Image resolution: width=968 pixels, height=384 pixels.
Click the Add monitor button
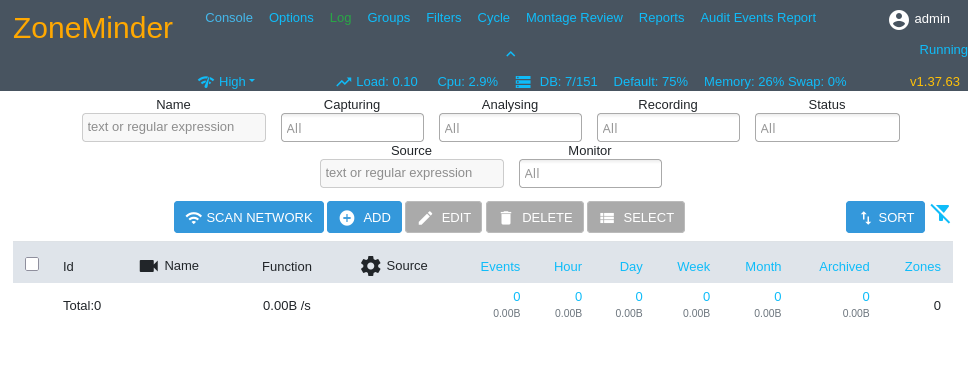click(364, 217)
